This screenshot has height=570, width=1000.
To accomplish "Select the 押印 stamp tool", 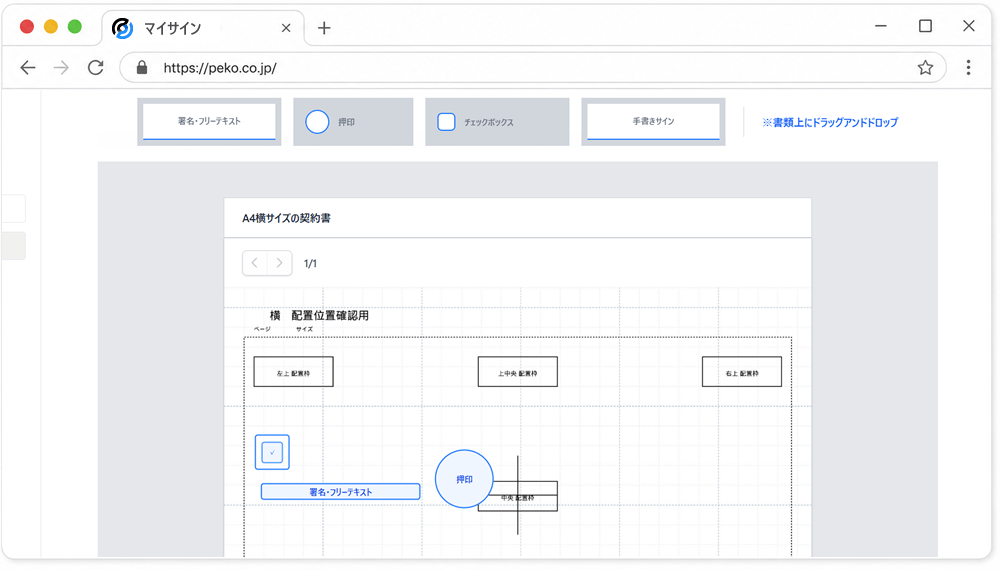I will click(x=353, y=122).
